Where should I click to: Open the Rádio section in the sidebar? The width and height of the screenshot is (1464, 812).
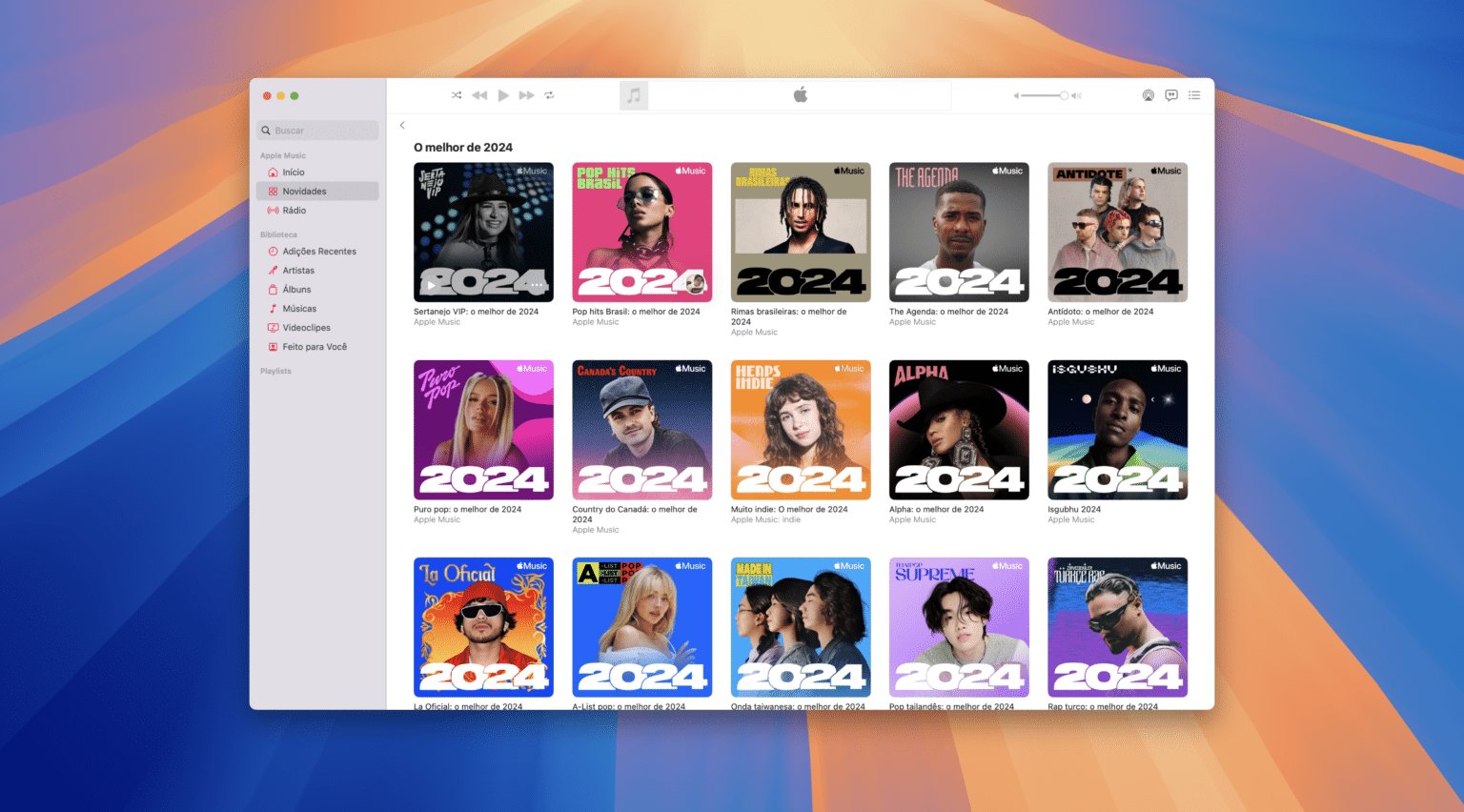click(292, 210)
